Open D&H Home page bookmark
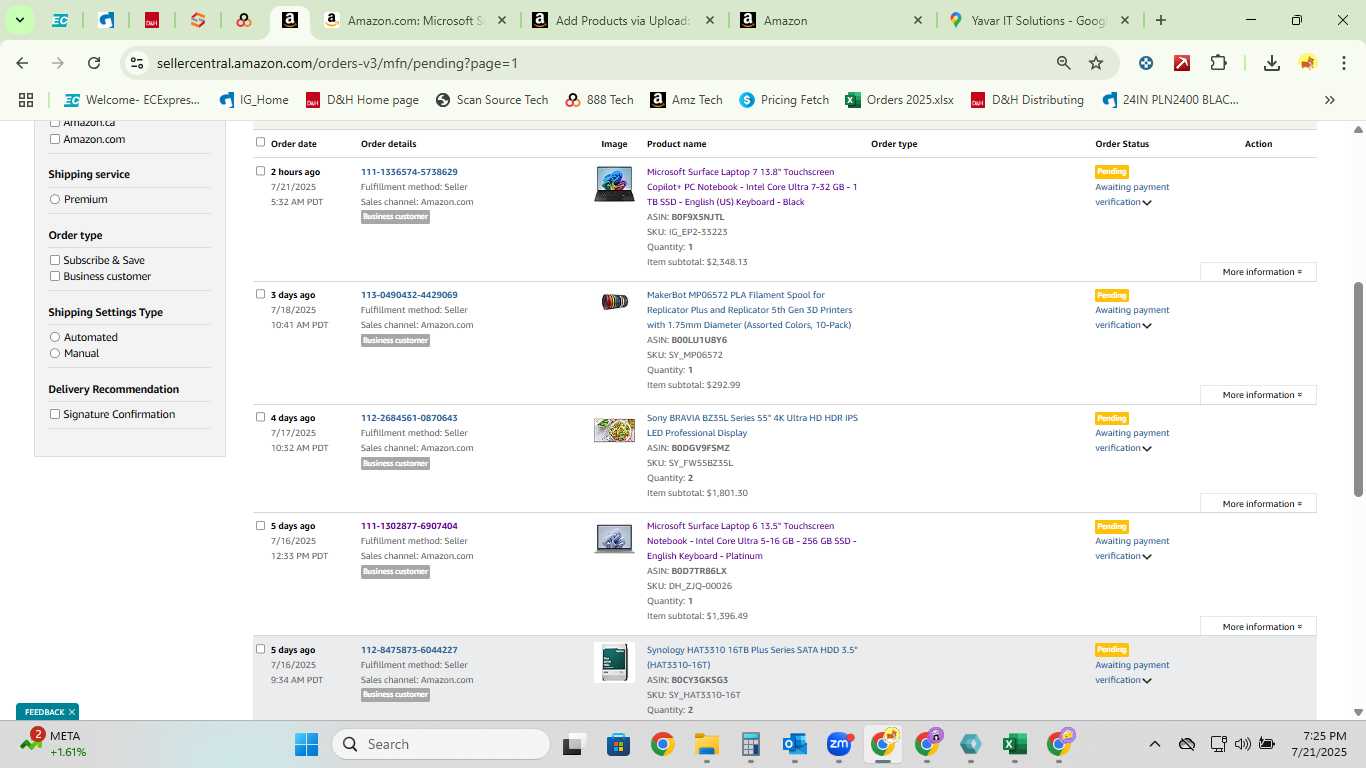 click(x=362, y=100)
